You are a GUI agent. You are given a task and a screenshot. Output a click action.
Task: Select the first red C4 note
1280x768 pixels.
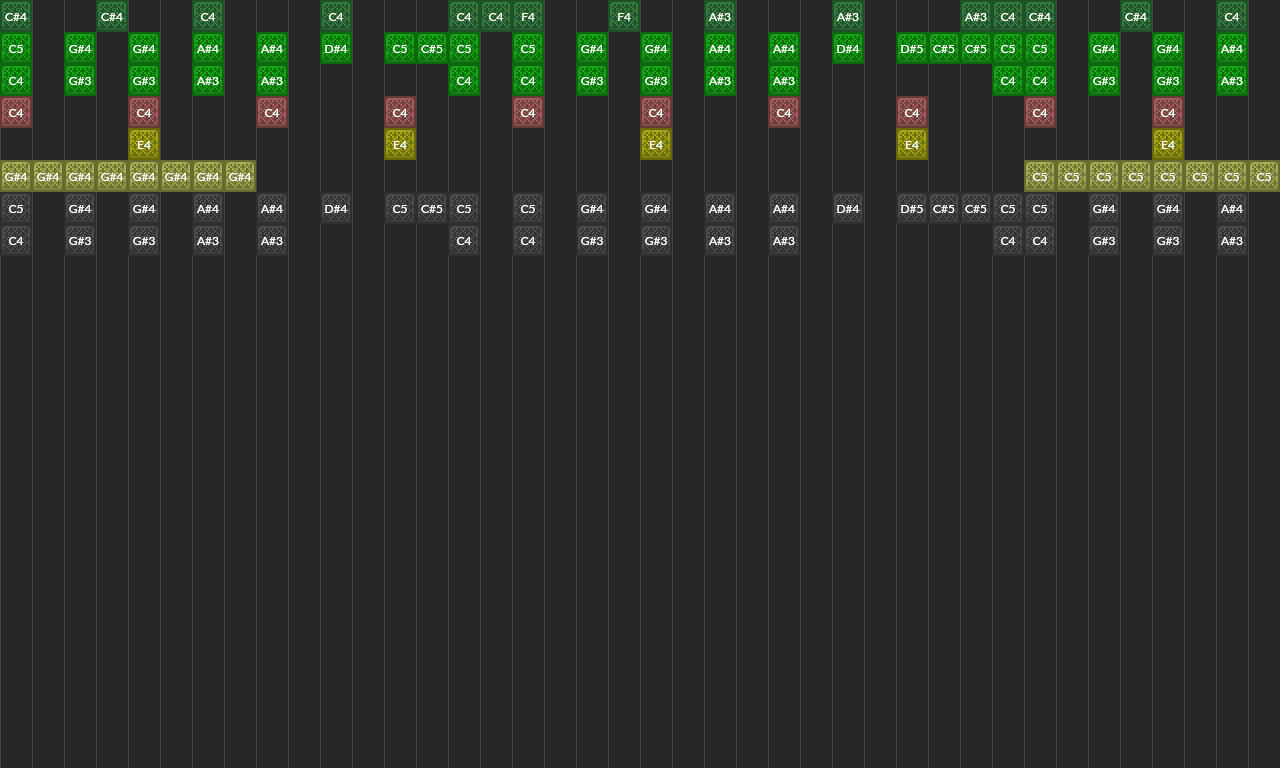coord(16,112)
